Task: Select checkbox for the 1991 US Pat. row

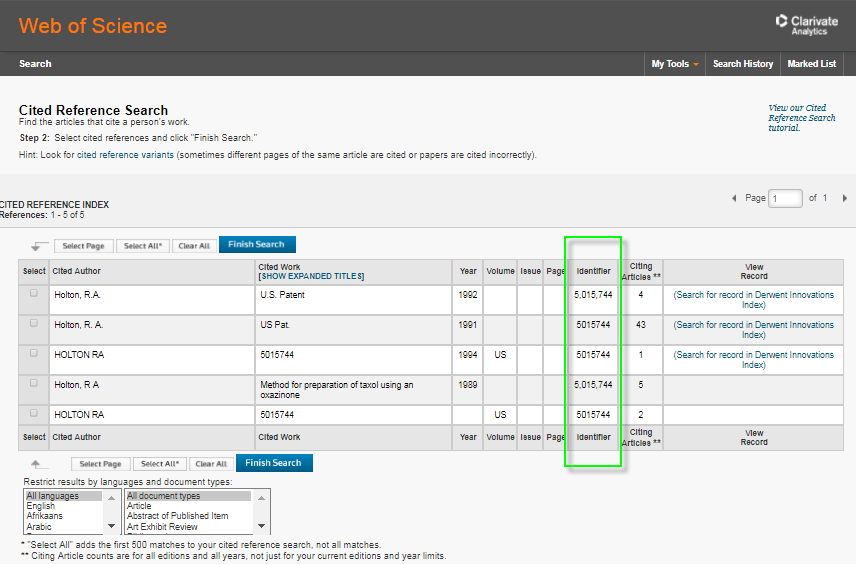Action: (x=34, y=324)
